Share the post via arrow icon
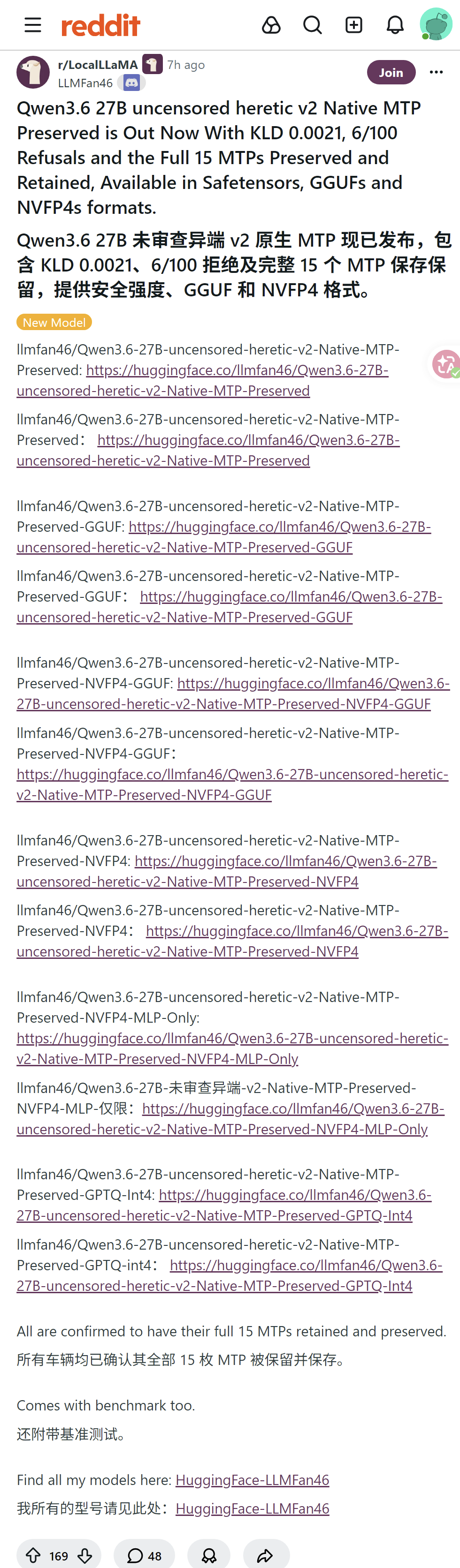460x1568 pixels. [266, 1556]
